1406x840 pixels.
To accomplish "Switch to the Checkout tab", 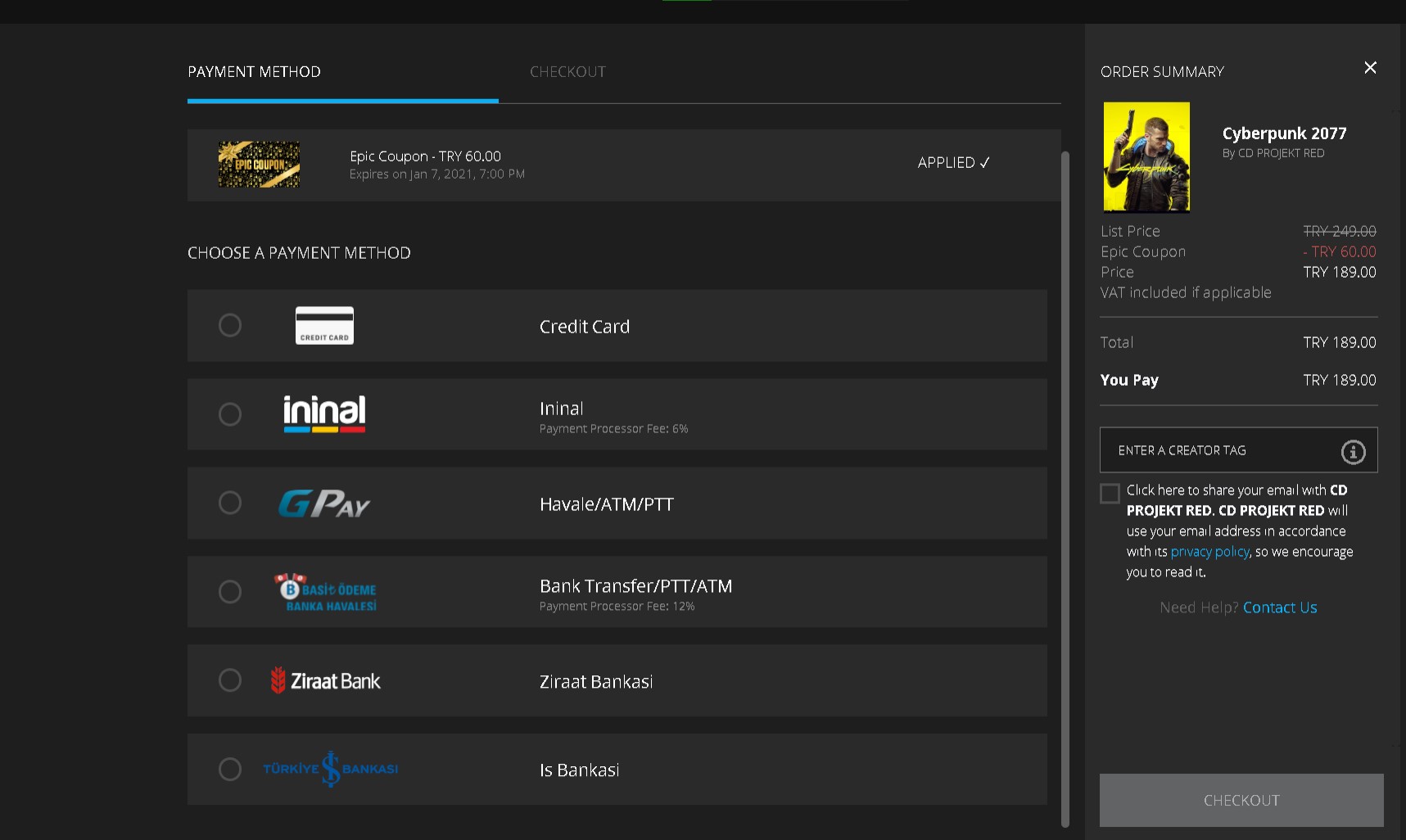I will pos(567,72).
